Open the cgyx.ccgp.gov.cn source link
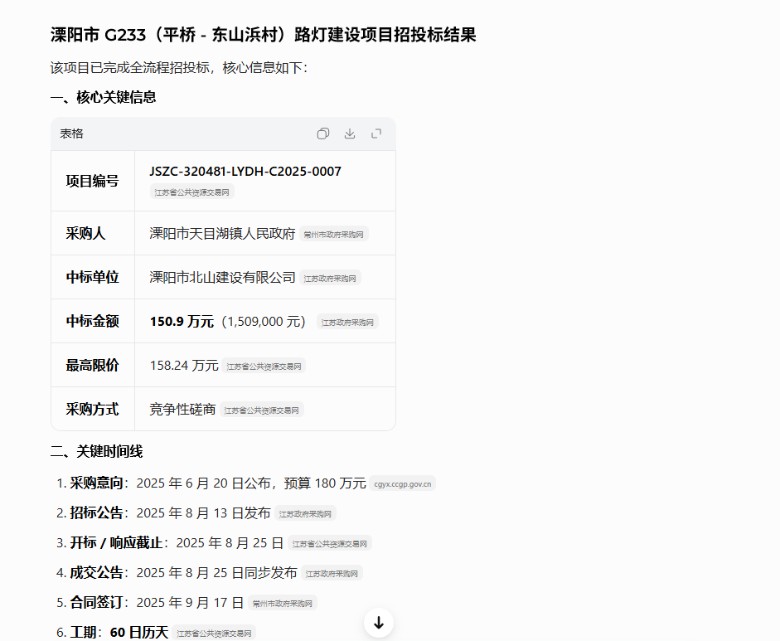The width and height of the screenshot is (780, 641). click(403, 484)
